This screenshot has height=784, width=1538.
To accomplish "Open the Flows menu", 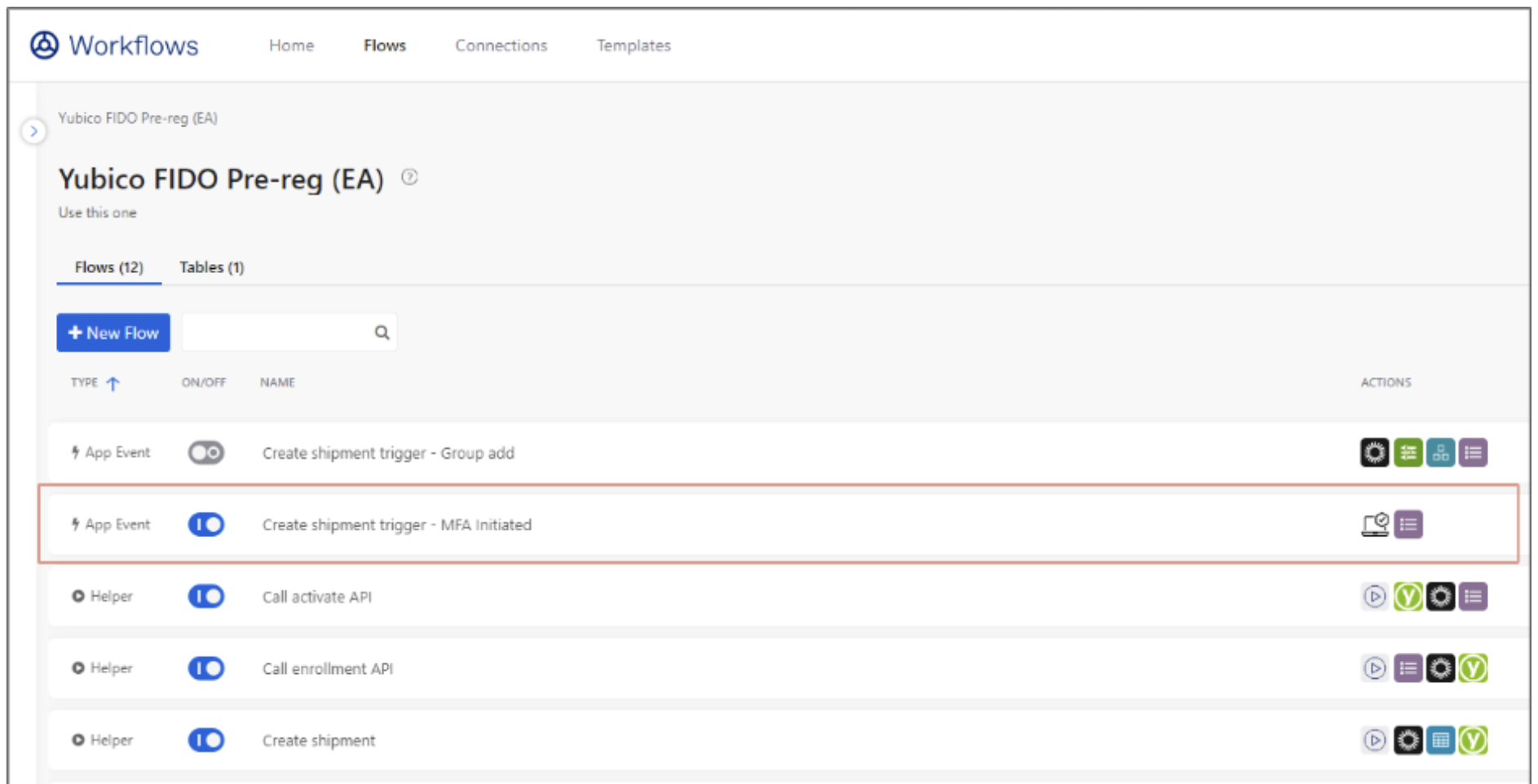I will tap(385, 46).
